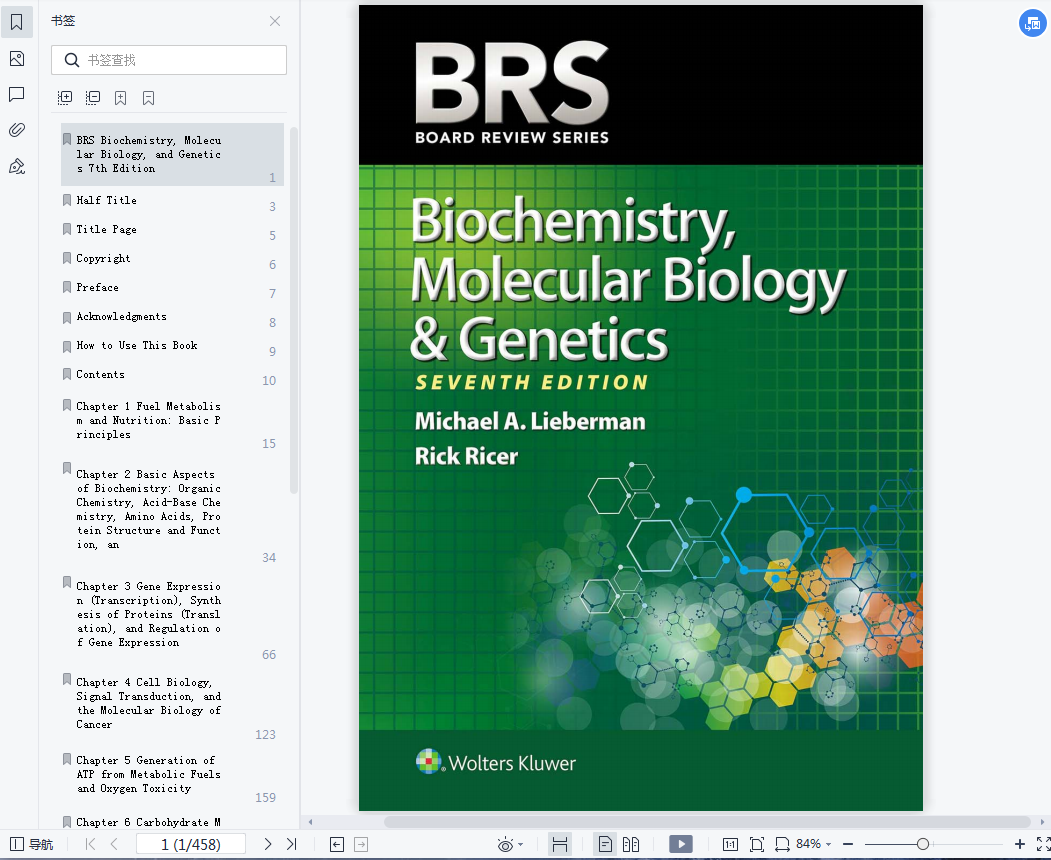Open the bookmarks panel icon in sidebar
The height and width of the screenshot is (860, 1051).
(17, 22)
